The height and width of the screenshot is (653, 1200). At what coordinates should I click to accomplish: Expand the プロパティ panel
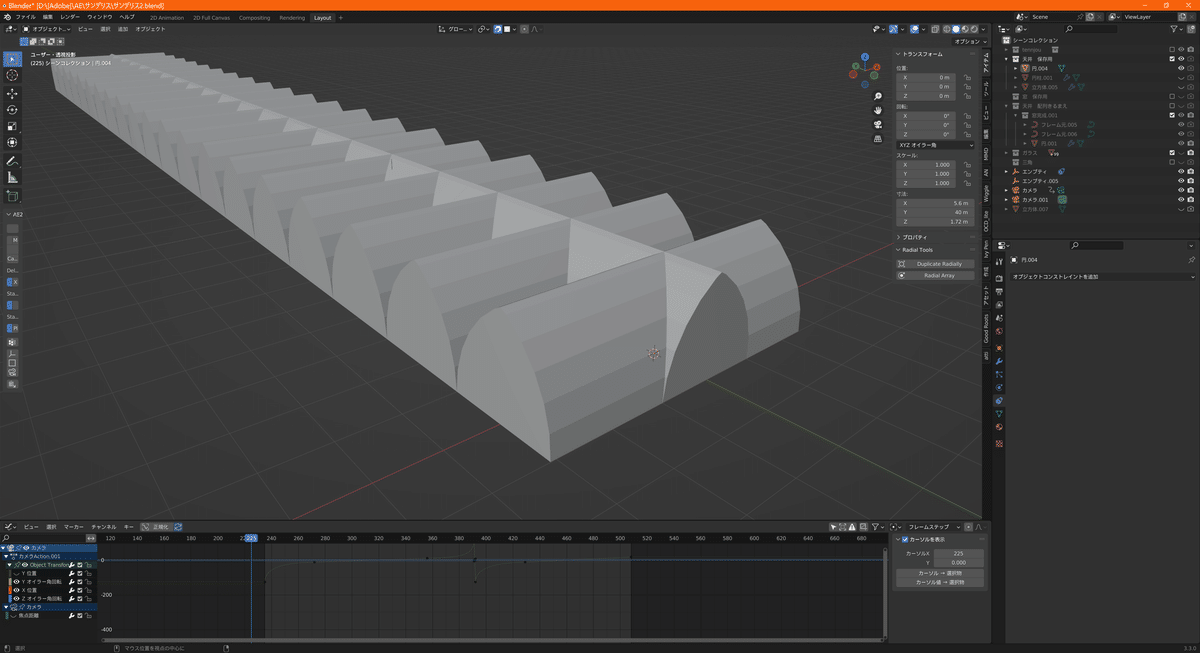point(916,237)
